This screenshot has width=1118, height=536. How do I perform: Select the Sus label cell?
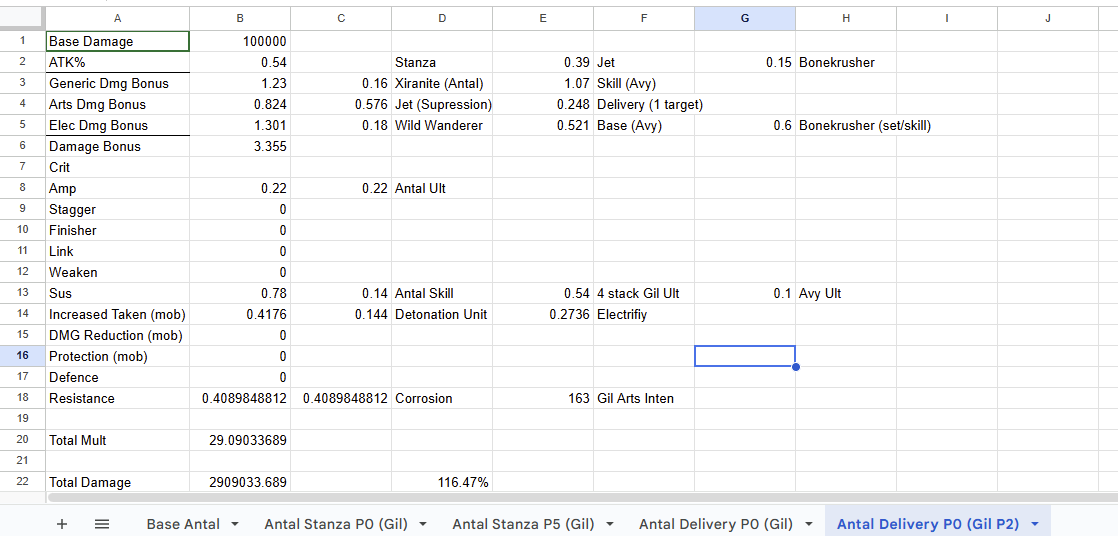click(x=118, y=294)
